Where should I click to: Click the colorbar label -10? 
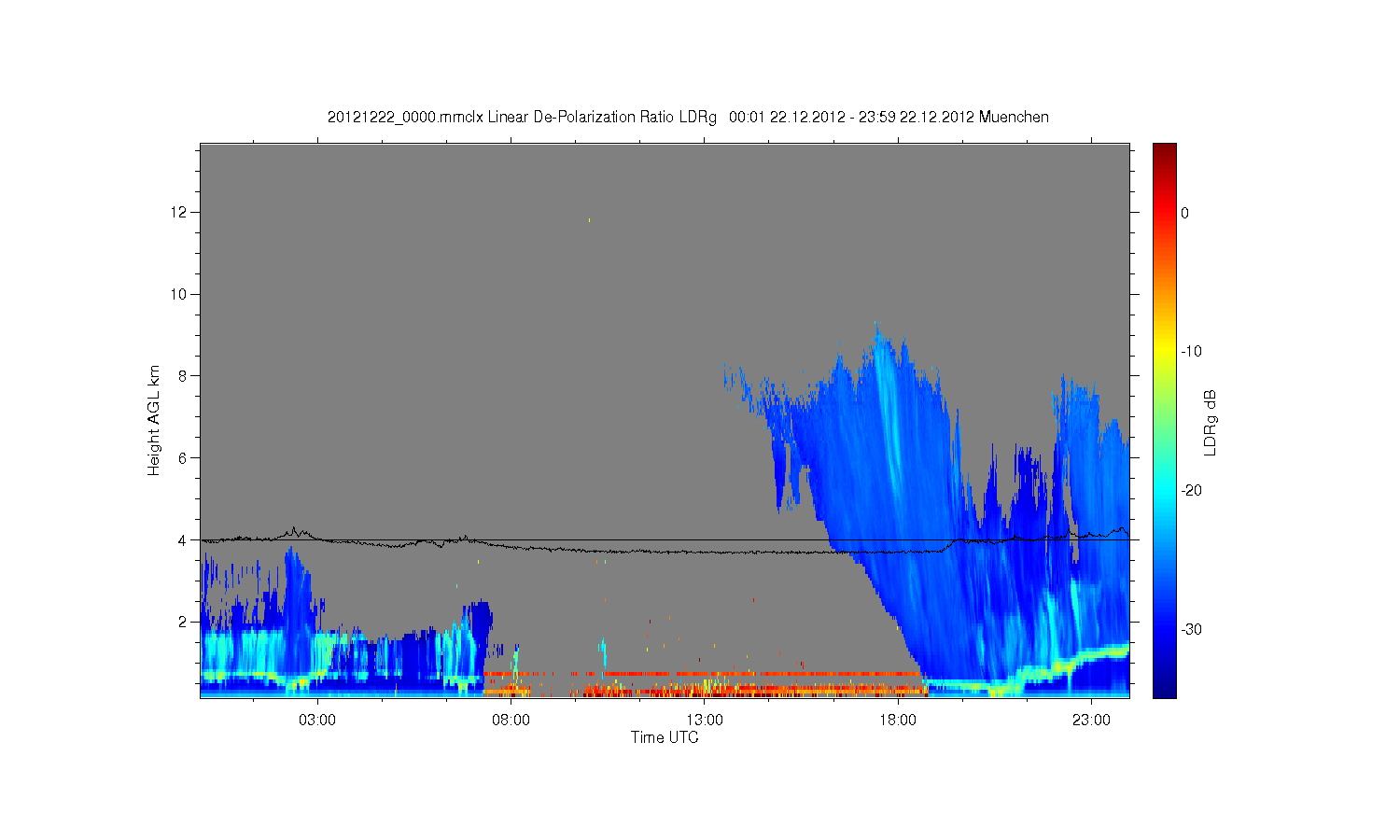(x=1191, y=352)
